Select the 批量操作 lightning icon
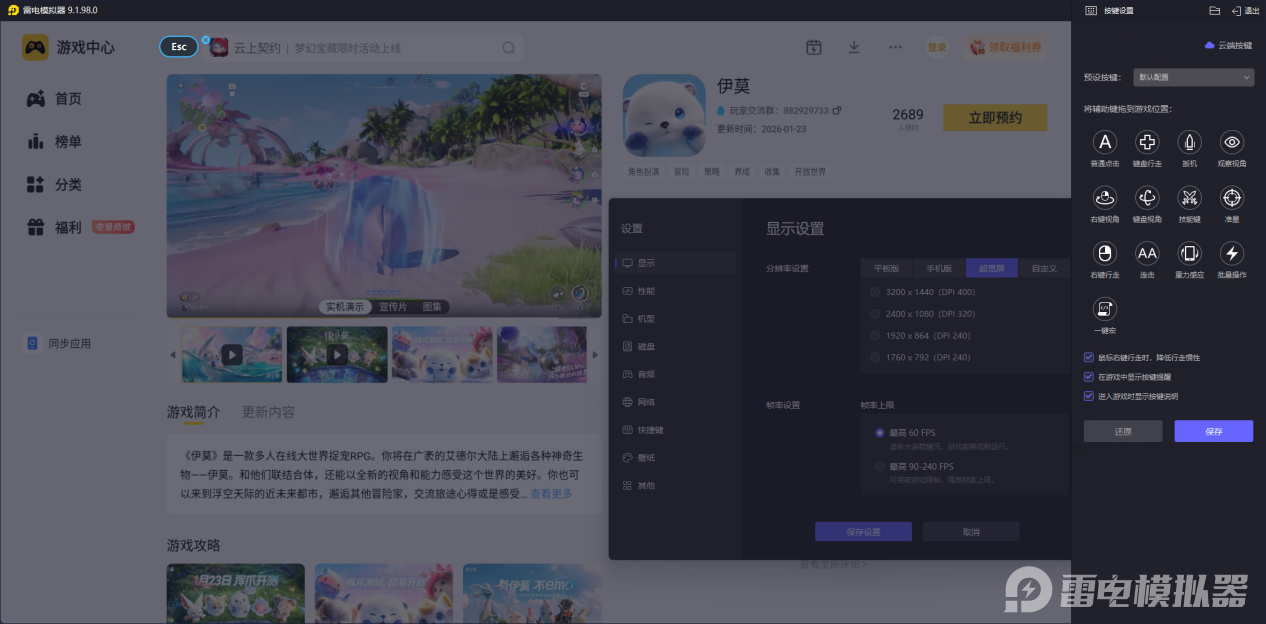The width and height of the screenshot is (1266, 624). pos(1232,253)
